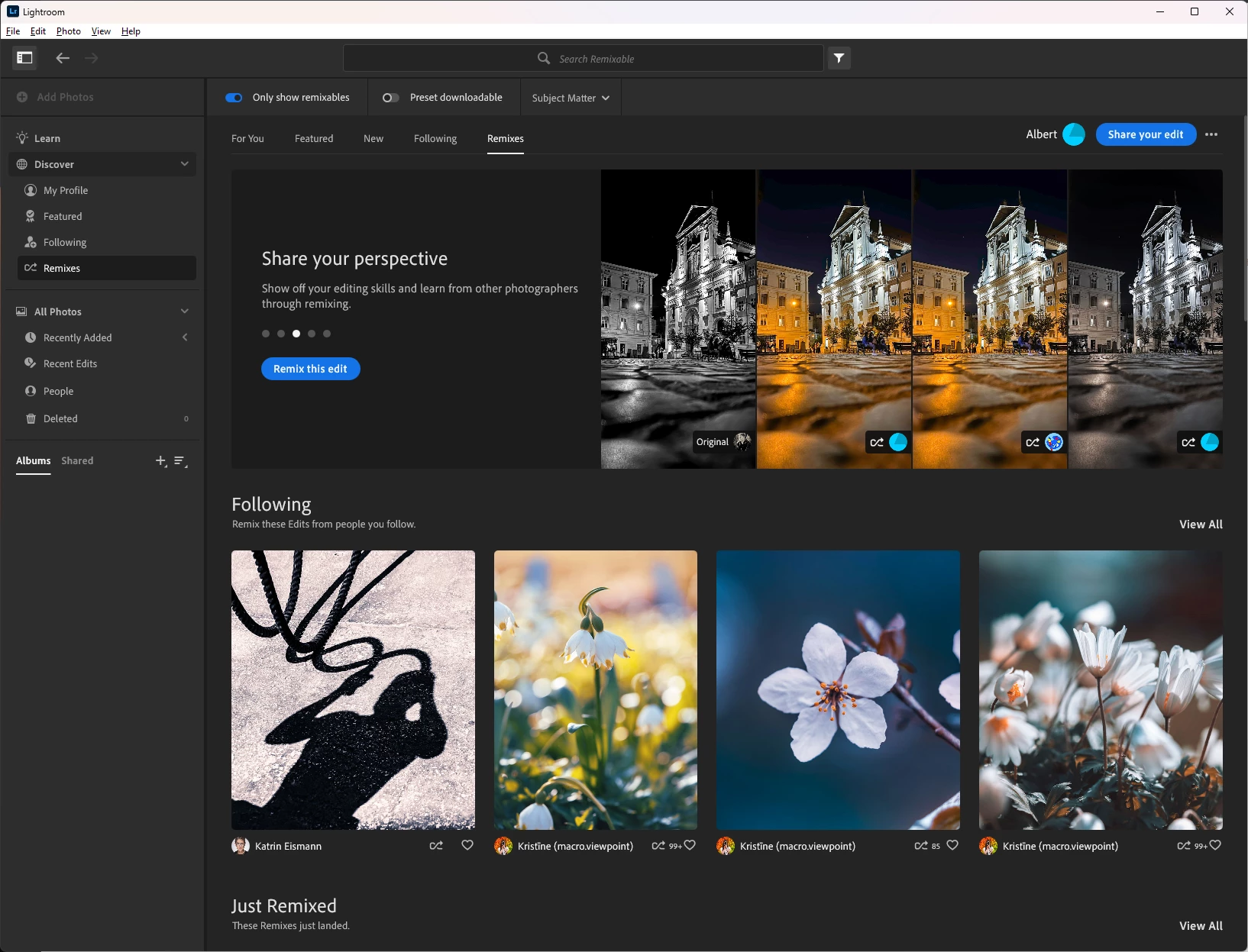Collapse the All Photos section chevron
1248x952 pixels.
point(184,311)
